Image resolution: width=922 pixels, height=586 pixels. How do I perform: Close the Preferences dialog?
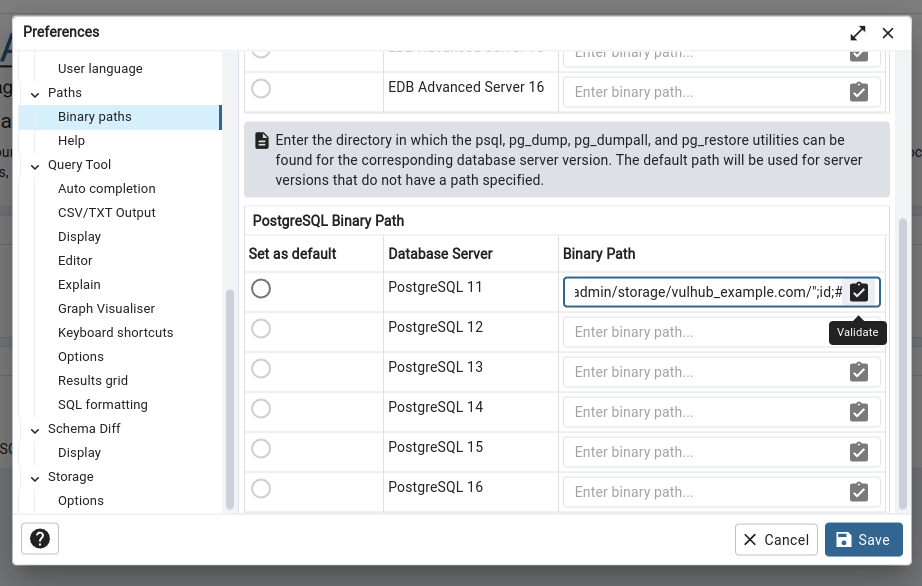888,34
